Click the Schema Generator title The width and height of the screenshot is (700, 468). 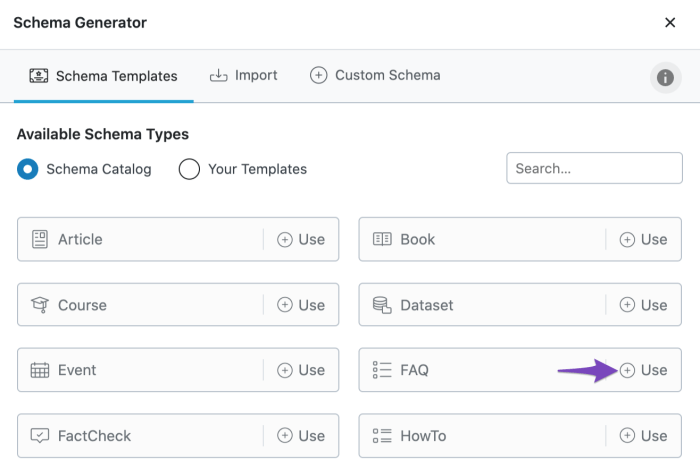(x=80, y=22)
